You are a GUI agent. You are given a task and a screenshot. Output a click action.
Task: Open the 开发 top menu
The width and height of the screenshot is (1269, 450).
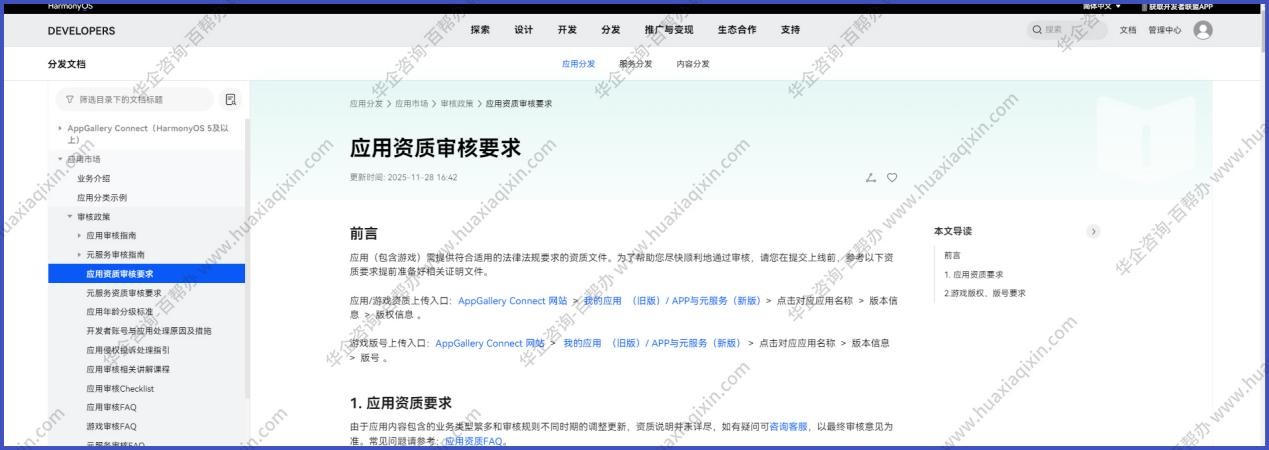coord(567,30)
